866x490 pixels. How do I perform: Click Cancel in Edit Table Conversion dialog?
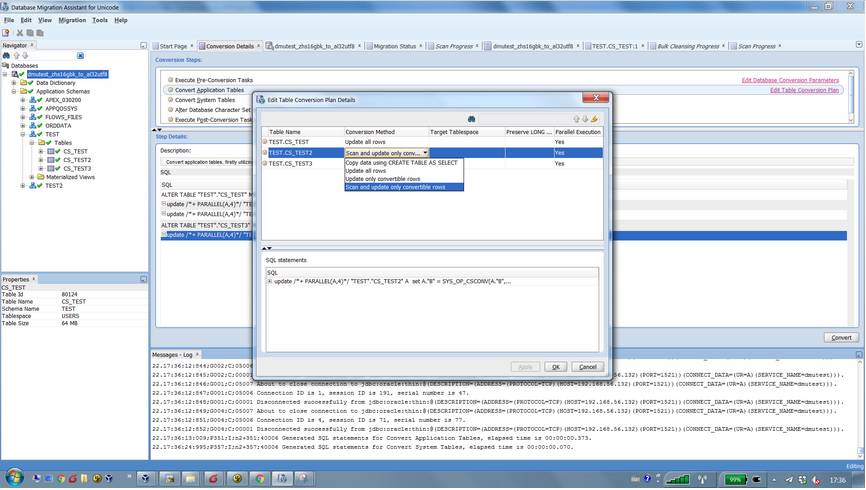tap(588, 367)
